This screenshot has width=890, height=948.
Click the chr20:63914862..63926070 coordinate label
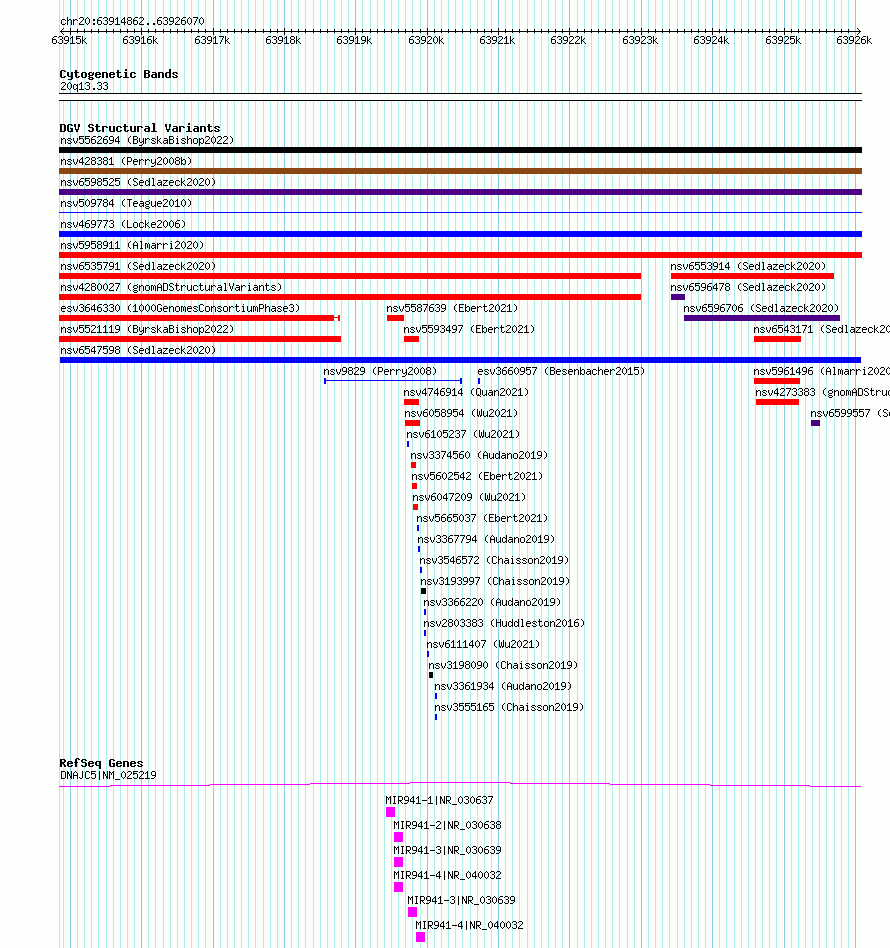pos(132,21)
